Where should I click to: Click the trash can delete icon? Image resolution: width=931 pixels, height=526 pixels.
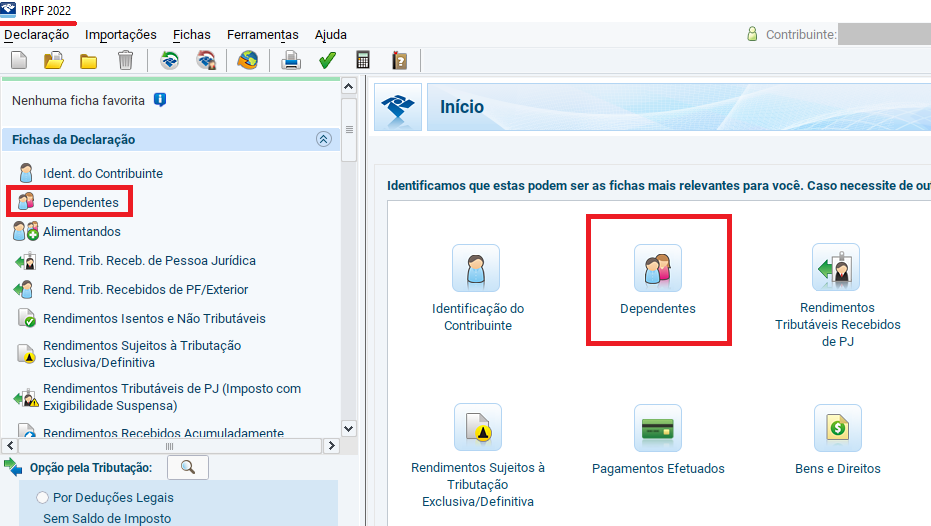(125, 61)
